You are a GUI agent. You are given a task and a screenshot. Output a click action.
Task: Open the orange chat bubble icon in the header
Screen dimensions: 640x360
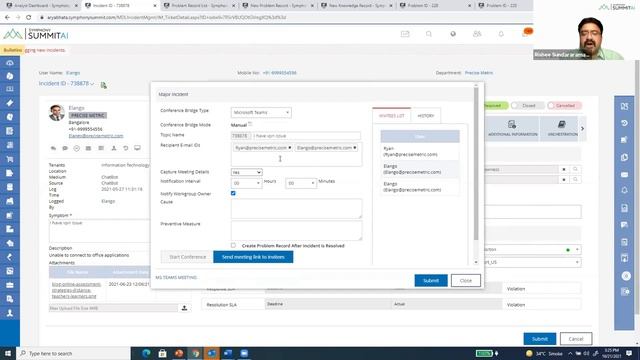click(x=527, y=32)
